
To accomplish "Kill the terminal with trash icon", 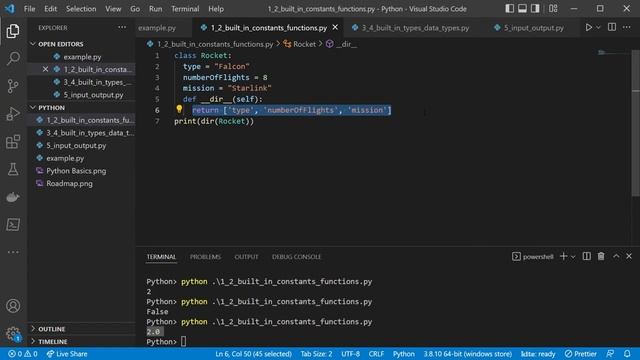I will [601, 256].
